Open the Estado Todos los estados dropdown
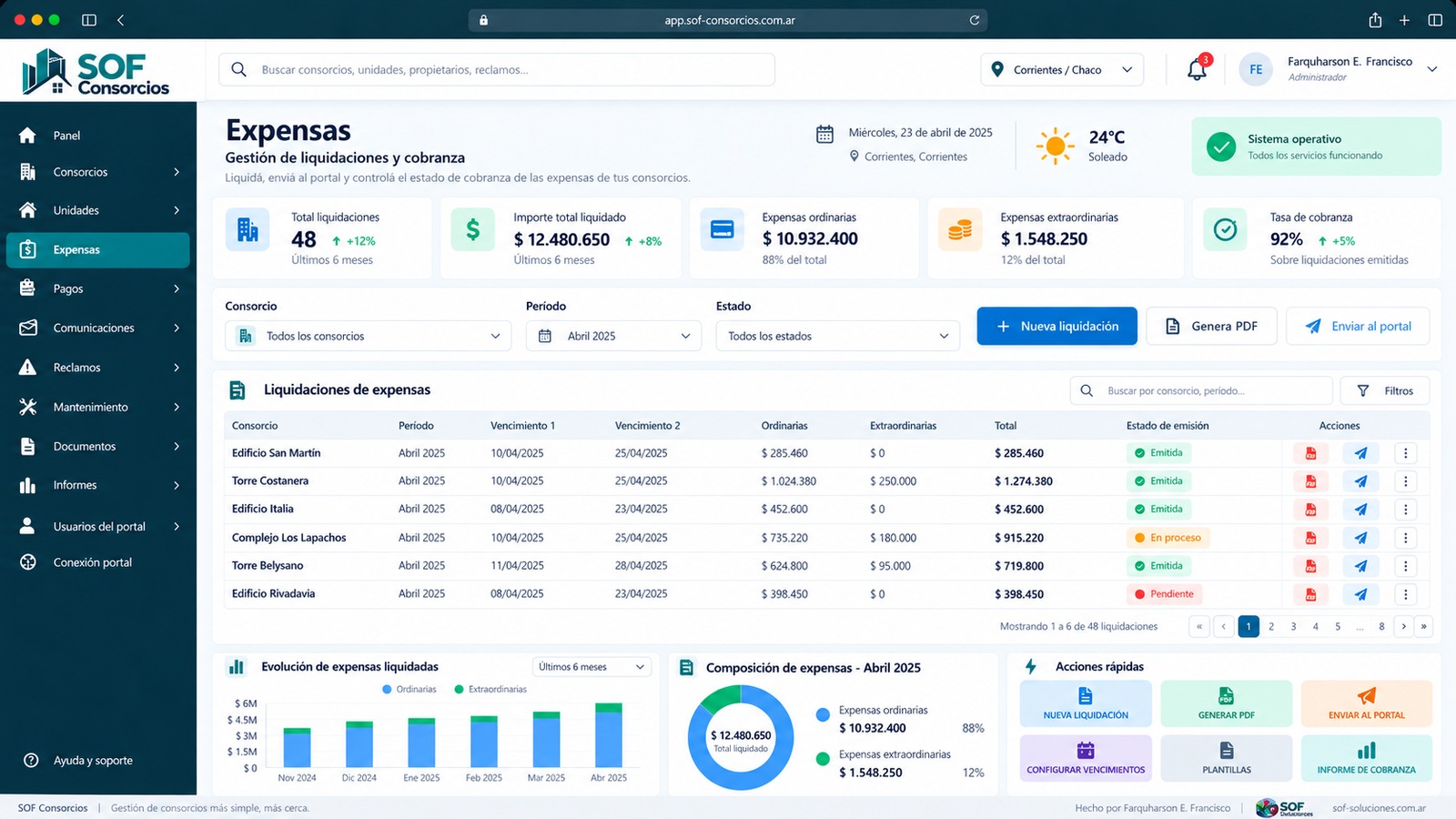1456x819 pixels. [x=838, y=336]
